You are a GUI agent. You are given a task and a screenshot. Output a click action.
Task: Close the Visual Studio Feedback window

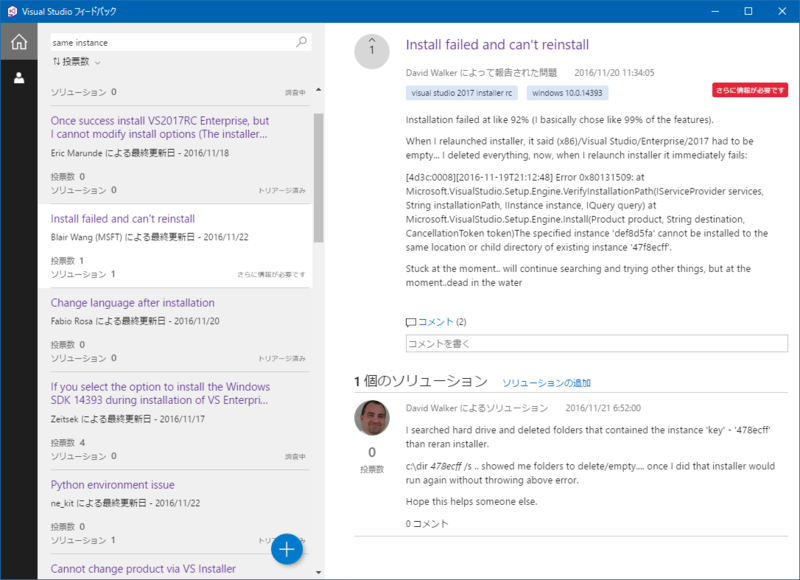pos(782,11)
